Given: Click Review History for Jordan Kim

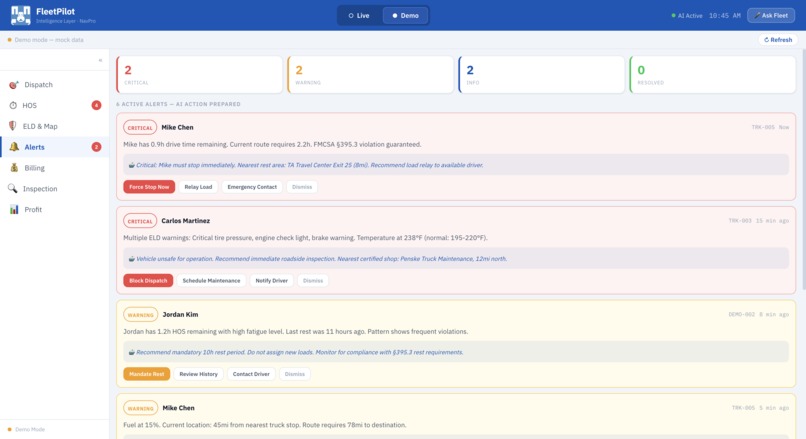Looking at the screenshot, I should pos(198,374).
